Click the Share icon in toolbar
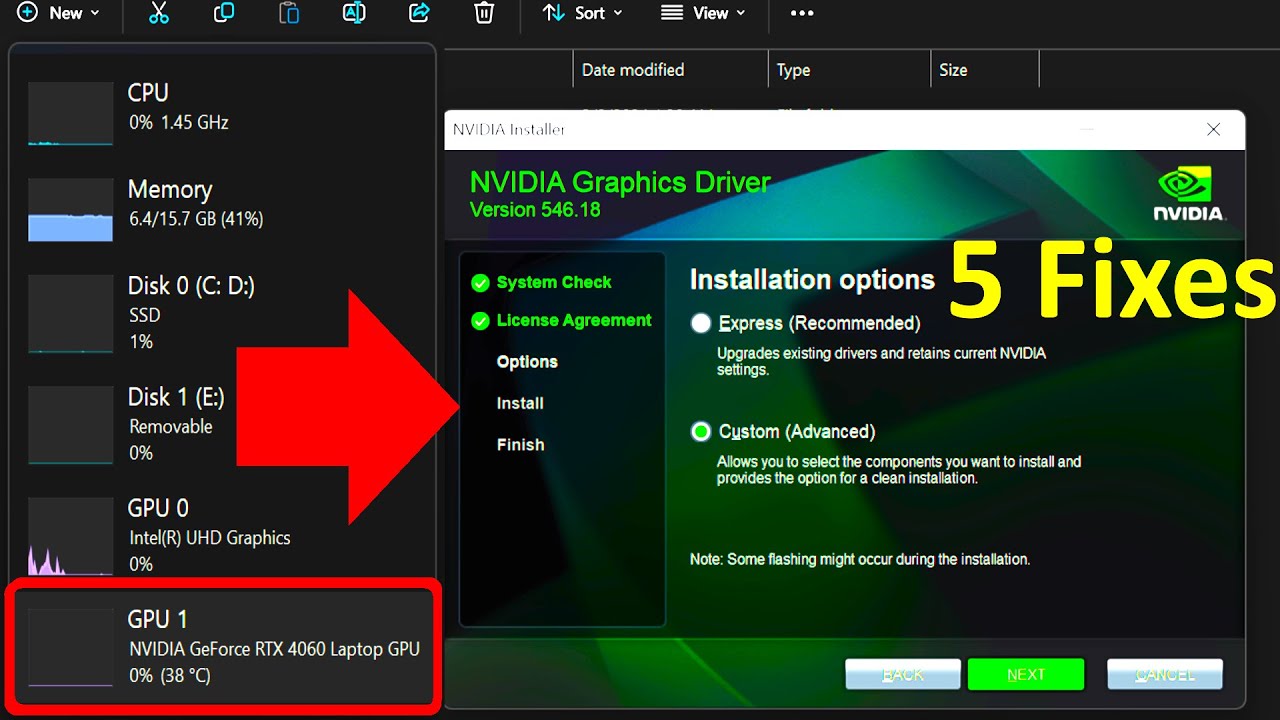The image size is (1280, 720). [x=419, y=13]
